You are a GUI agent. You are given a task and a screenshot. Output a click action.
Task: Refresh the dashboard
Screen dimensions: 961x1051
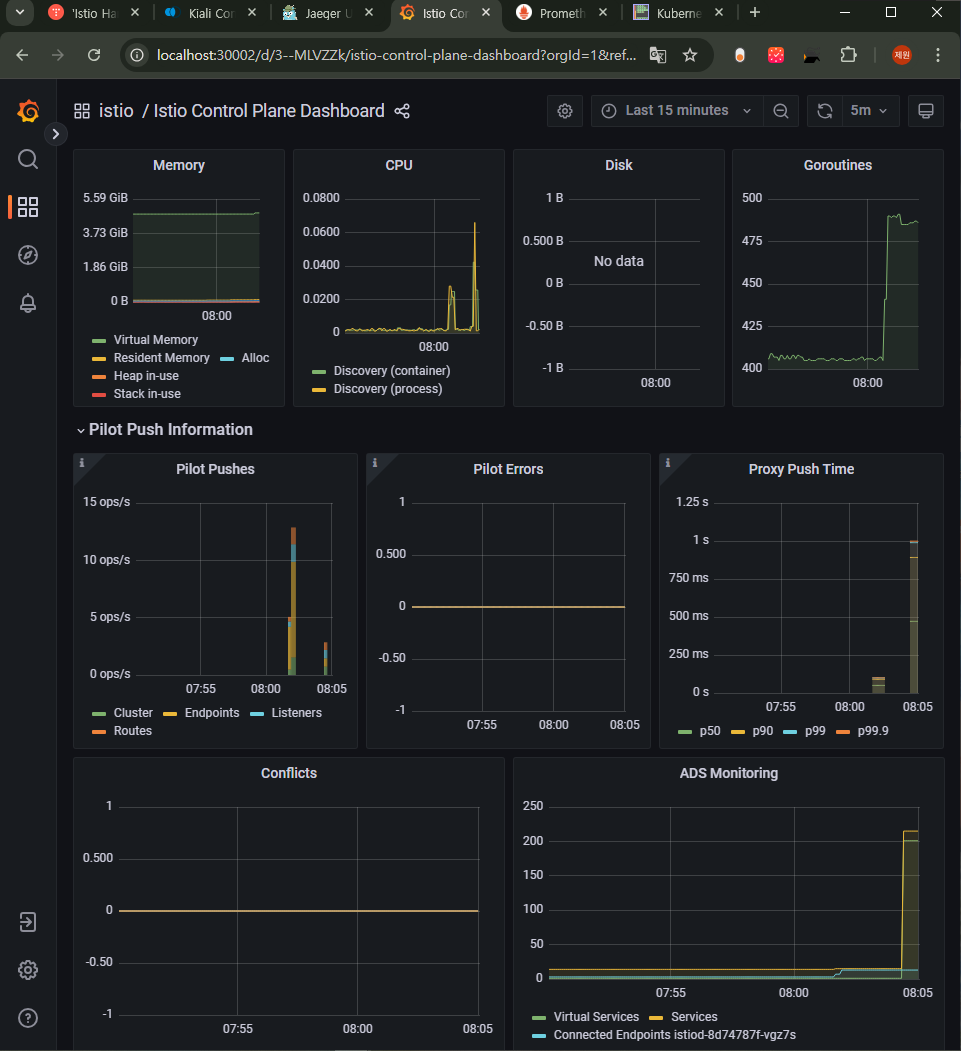[825, 111]
